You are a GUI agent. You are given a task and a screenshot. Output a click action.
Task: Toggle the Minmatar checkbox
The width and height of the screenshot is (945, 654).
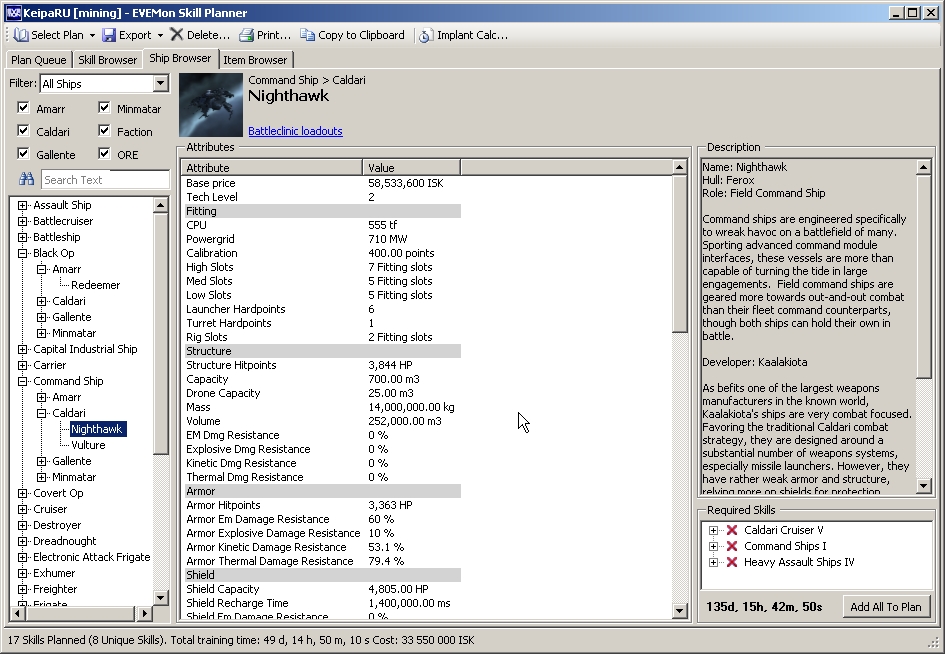104,108
